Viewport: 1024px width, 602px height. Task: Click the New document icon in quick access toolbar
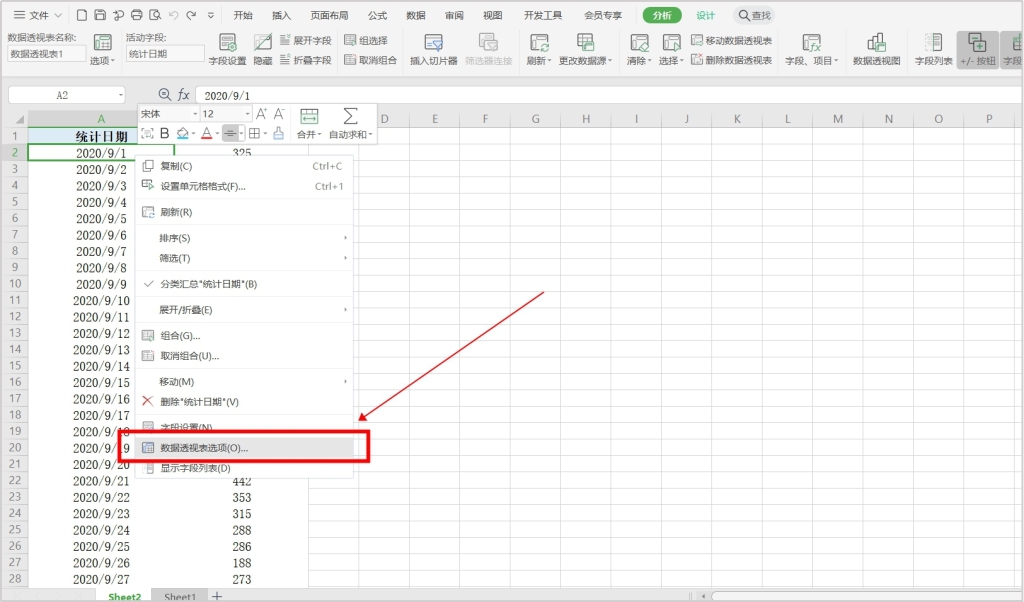coord(82,15)
